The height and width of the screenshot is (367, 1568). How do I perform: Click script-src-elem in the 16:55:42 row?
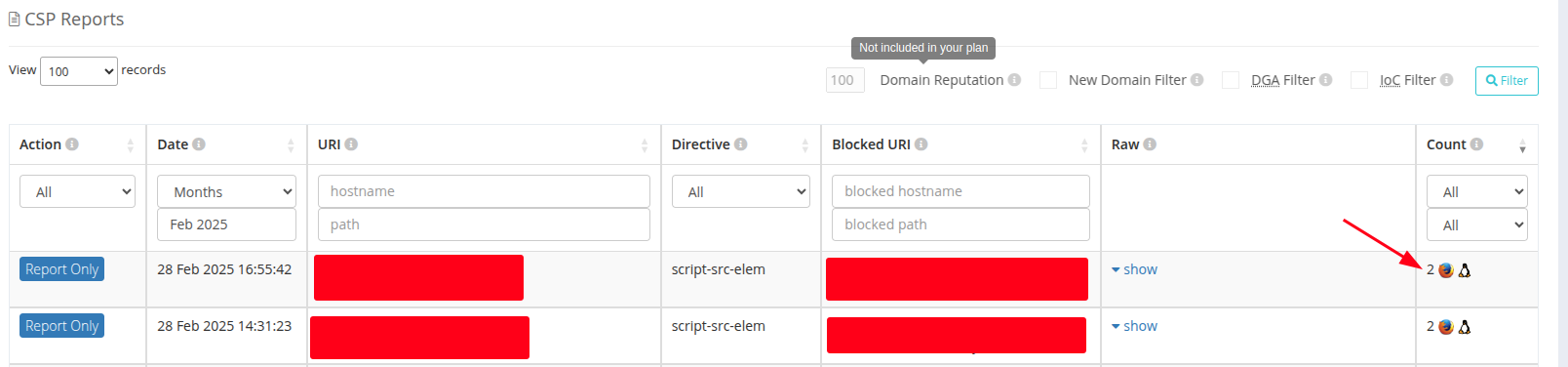point(719,269)
